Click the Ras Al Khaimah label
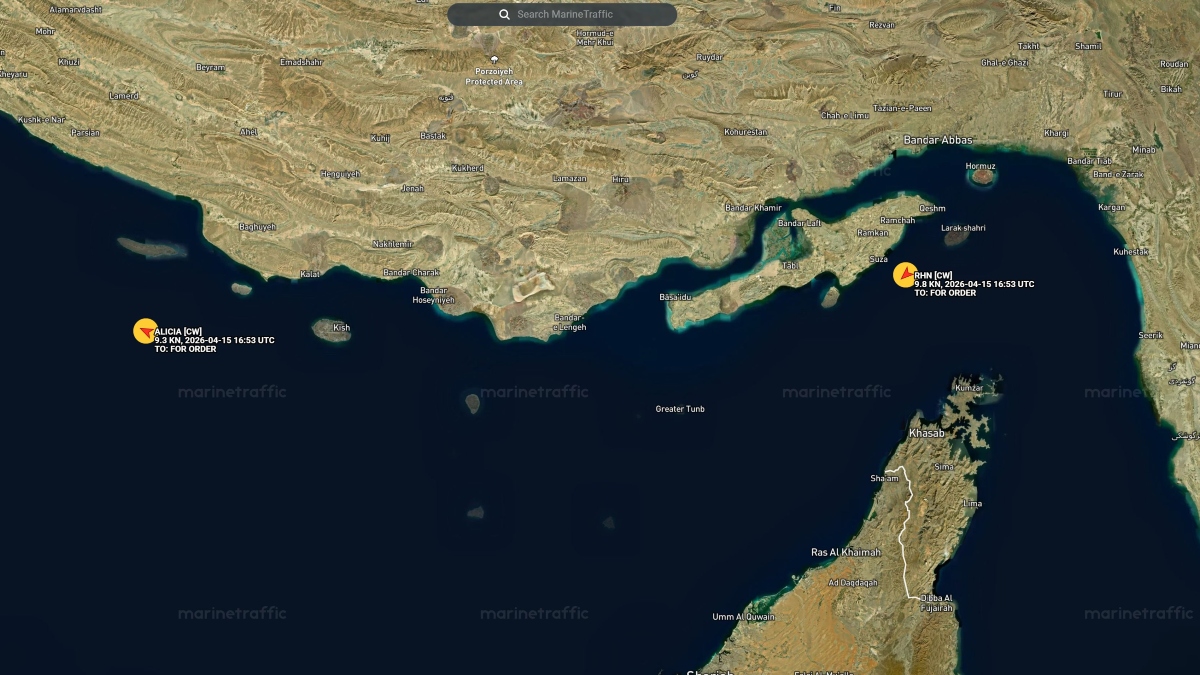This screenshot has width=1200, height=675. click(x=846, y=552)
